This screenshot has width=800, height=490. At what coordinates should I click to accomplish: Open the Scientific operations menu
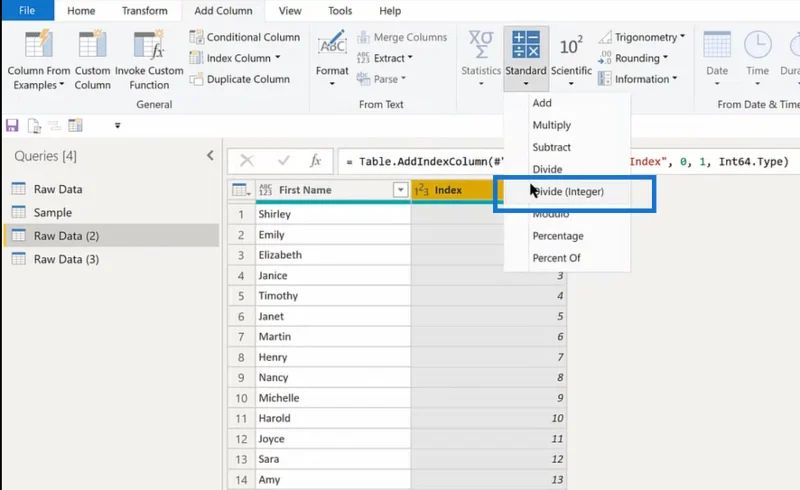[x=571, y=59]
